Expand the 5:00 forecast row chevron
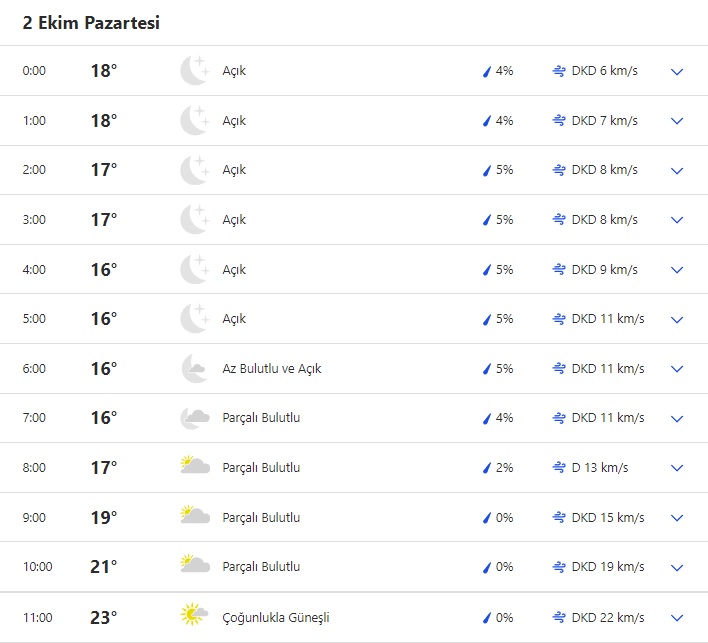Screen dimensions: 708x643 tap(677, 320)
